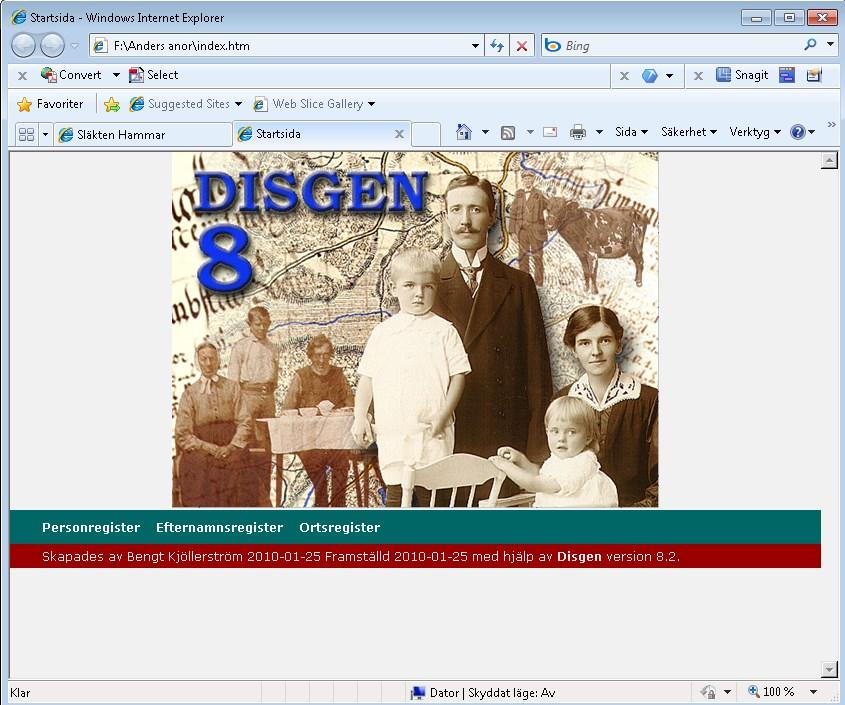Open a new blank tab

pos(426,134)
